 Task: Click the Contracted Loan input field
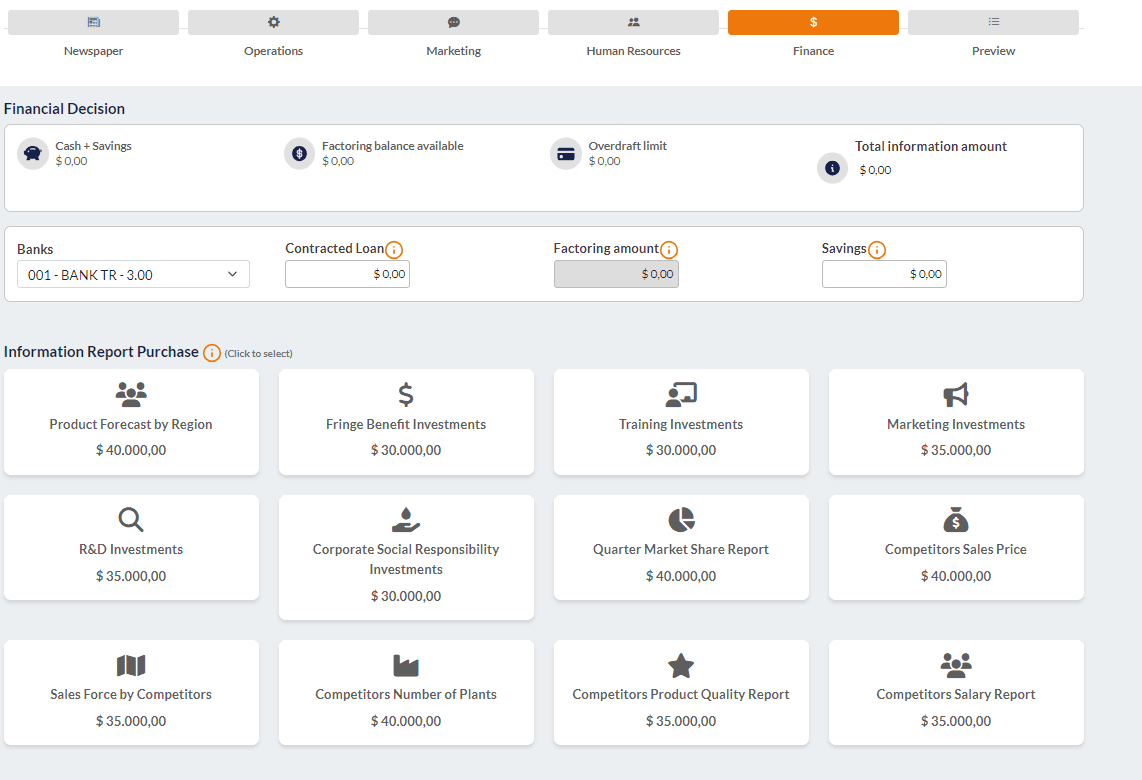(x=347, y=274)
